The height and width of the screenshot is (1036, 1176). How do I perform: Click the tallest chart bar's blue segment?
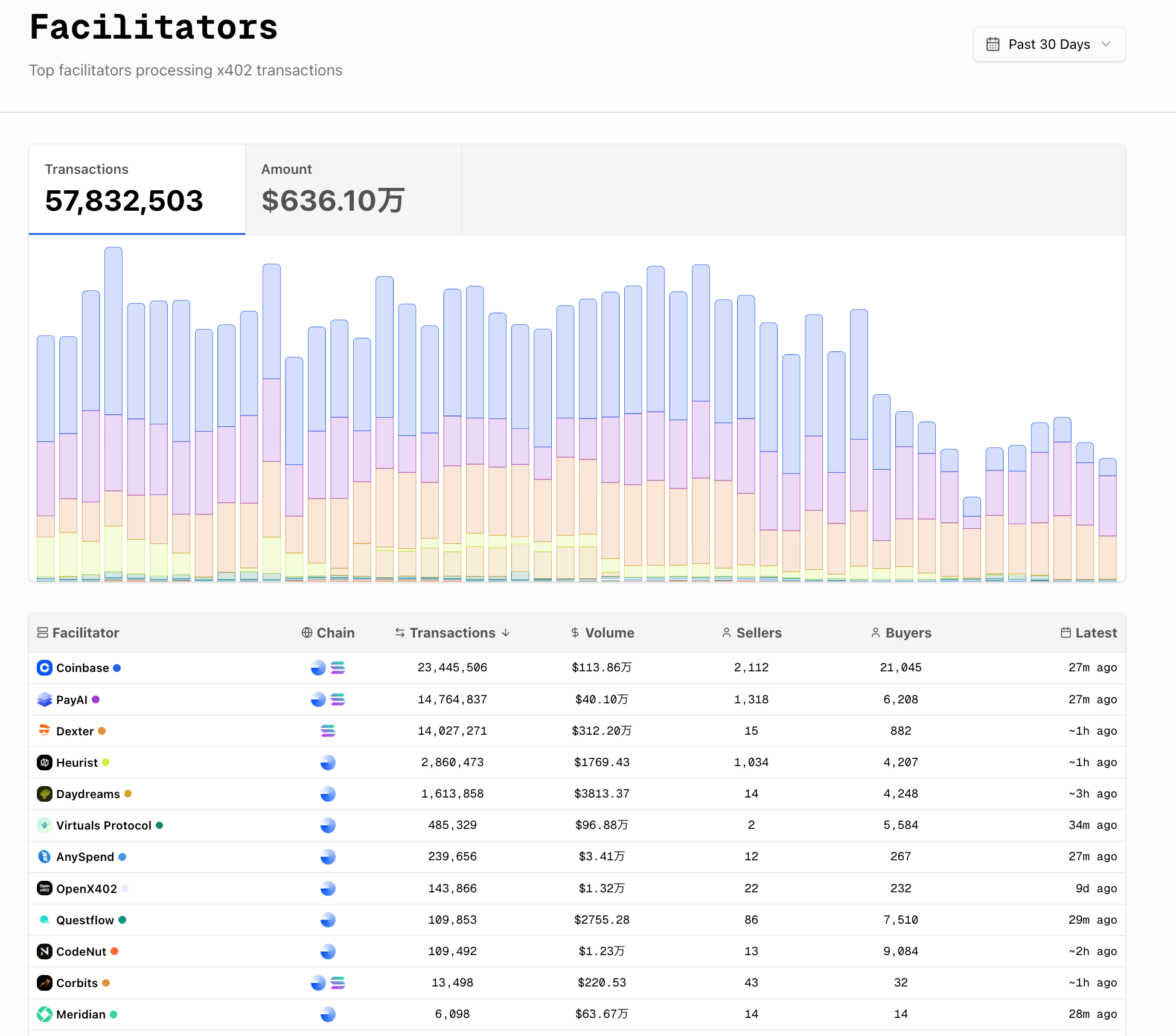click(x=113, y=331)
